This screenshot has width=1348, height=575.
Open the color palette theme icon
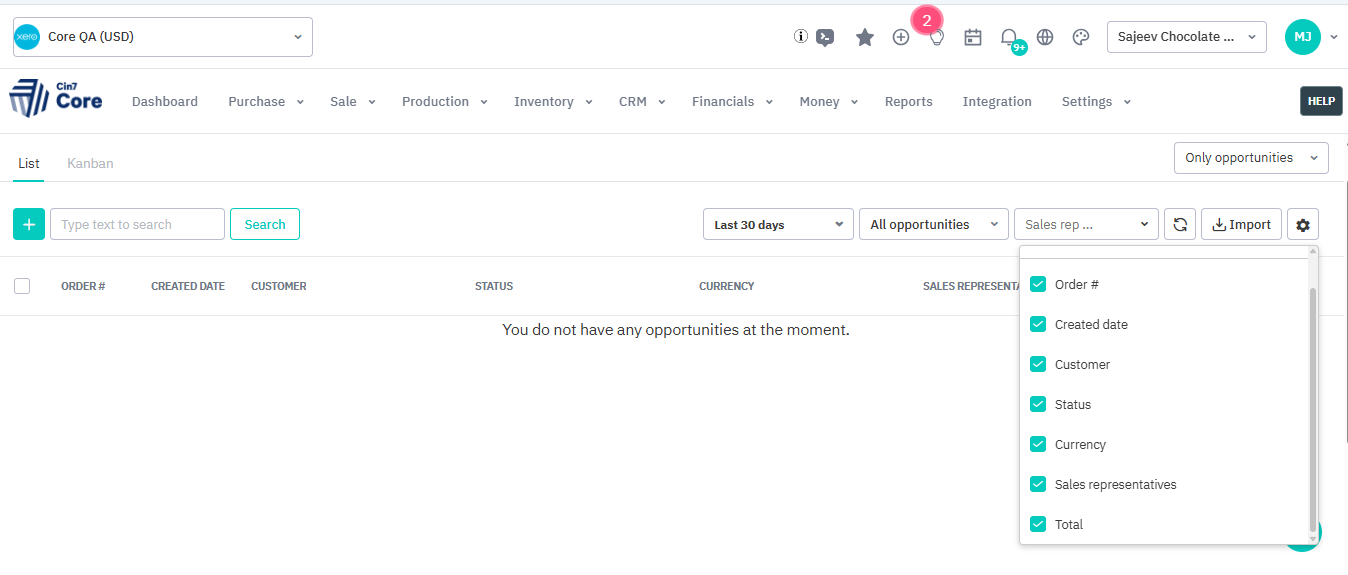[1080, 37]
